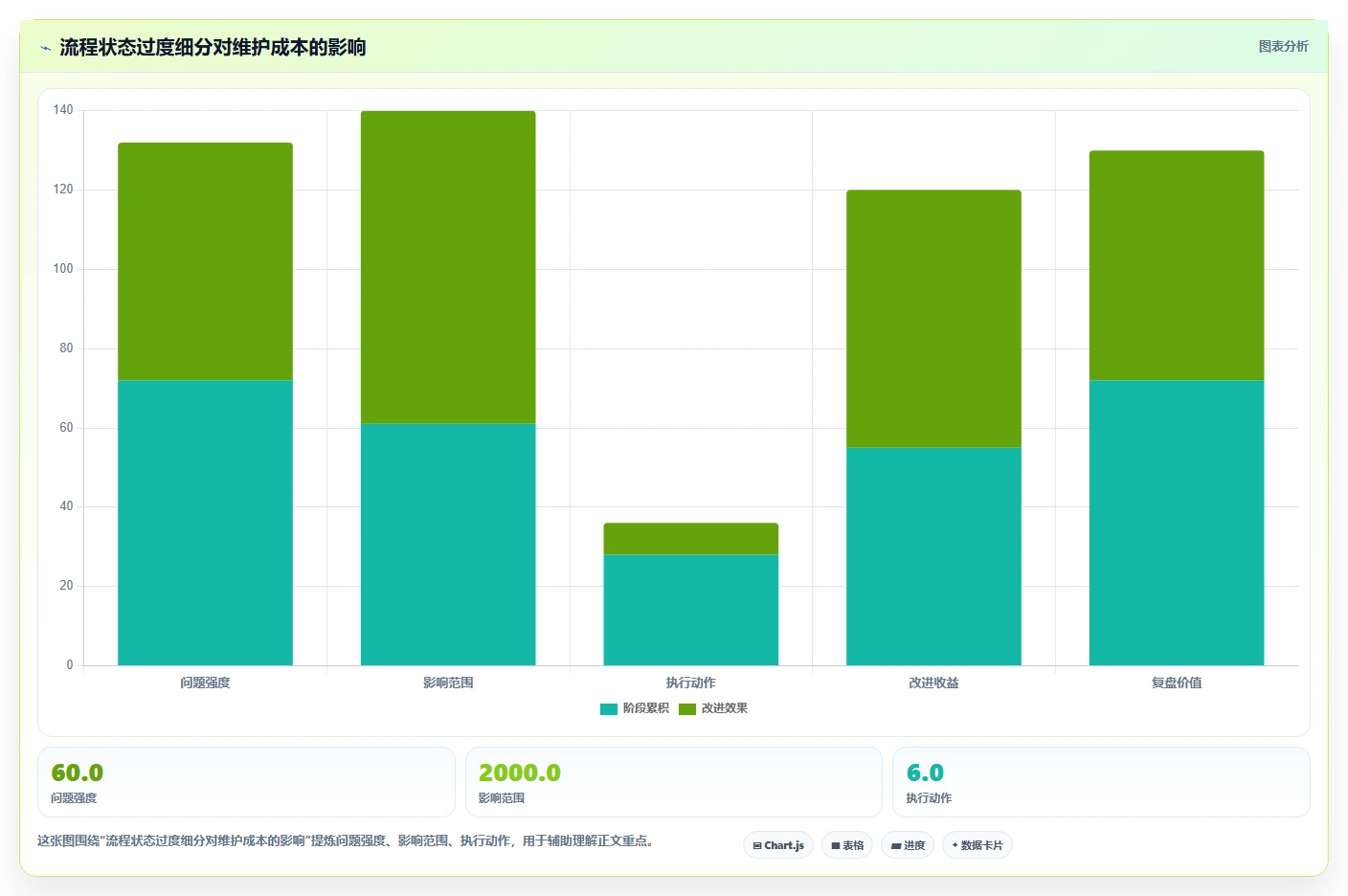Click the teal 阶段累积 legend color box
This screenshot has height=896, width=1348.
tap(609, 708)
